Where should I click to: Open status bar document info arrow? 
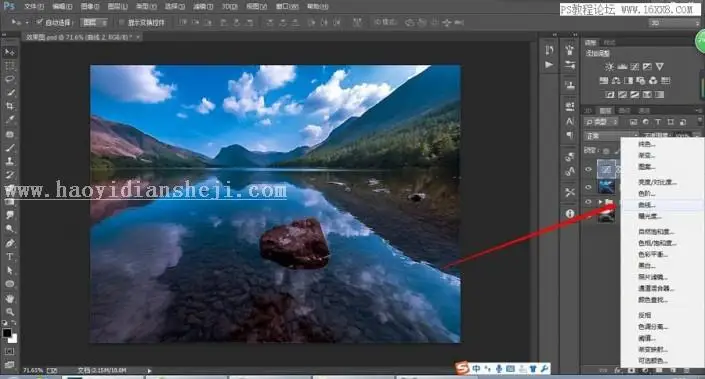click(149, 370)
